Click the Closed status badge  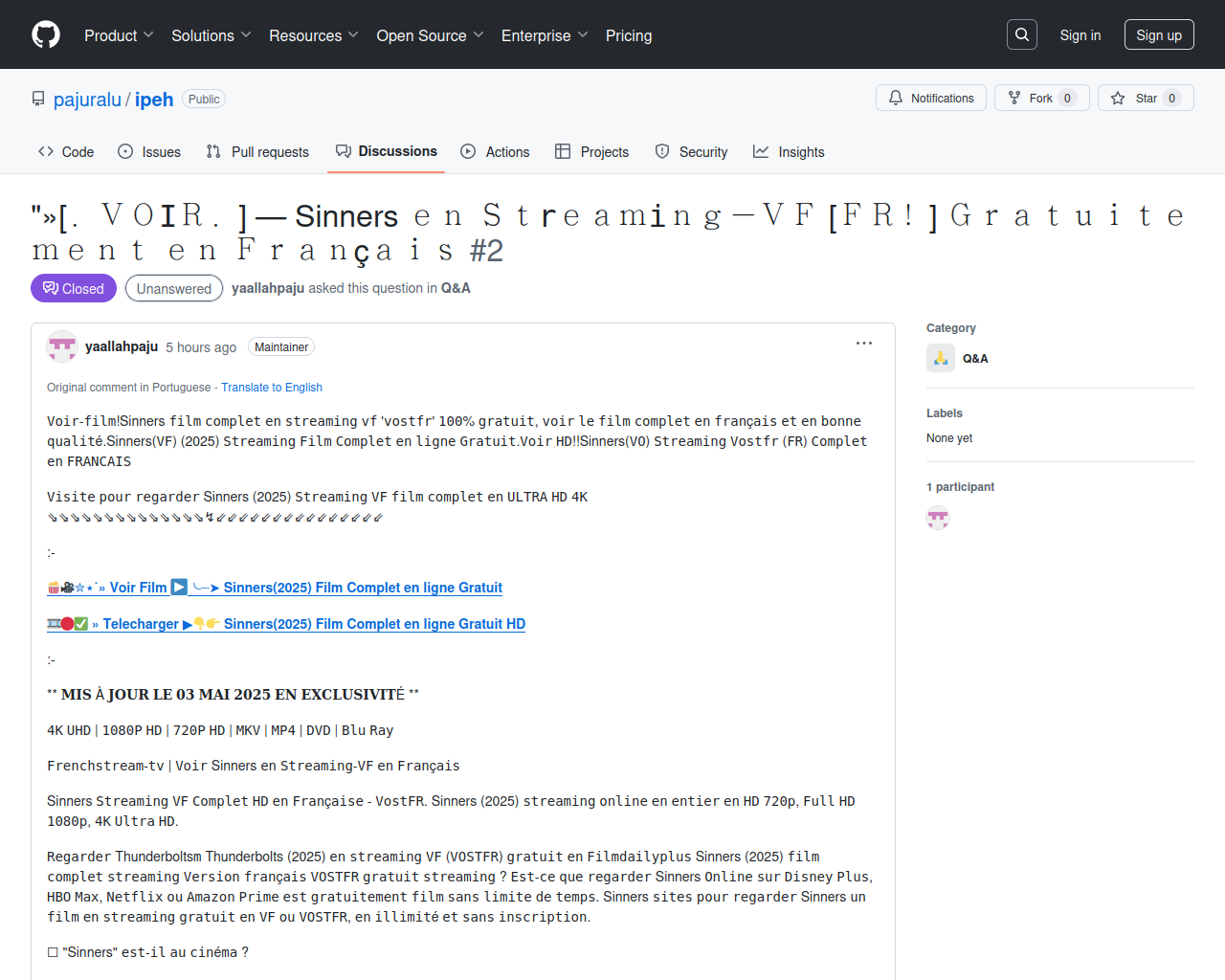(74, 288)
